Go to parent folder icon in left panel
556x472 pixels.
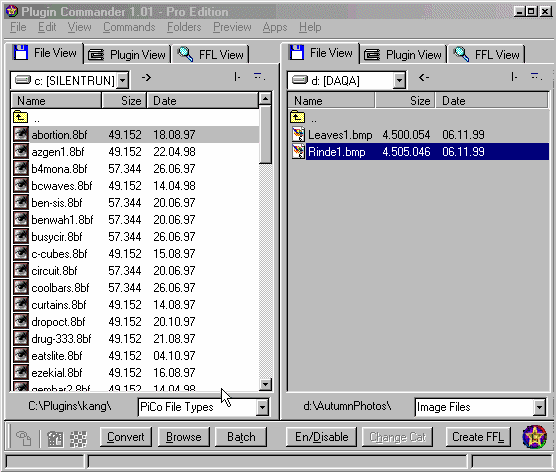point(20,117)
